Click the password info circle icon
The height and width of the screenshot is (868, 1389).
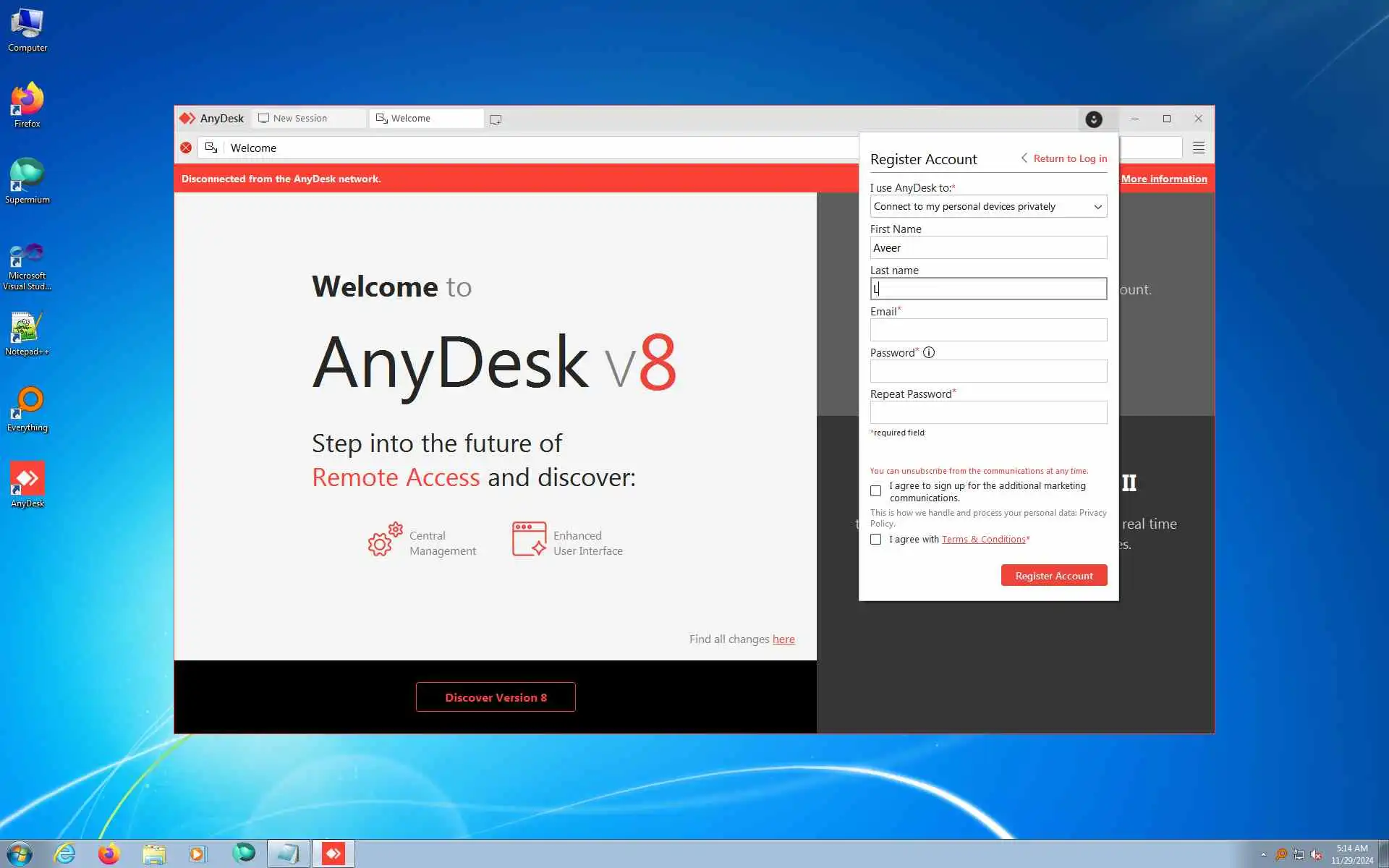(929, 352)
